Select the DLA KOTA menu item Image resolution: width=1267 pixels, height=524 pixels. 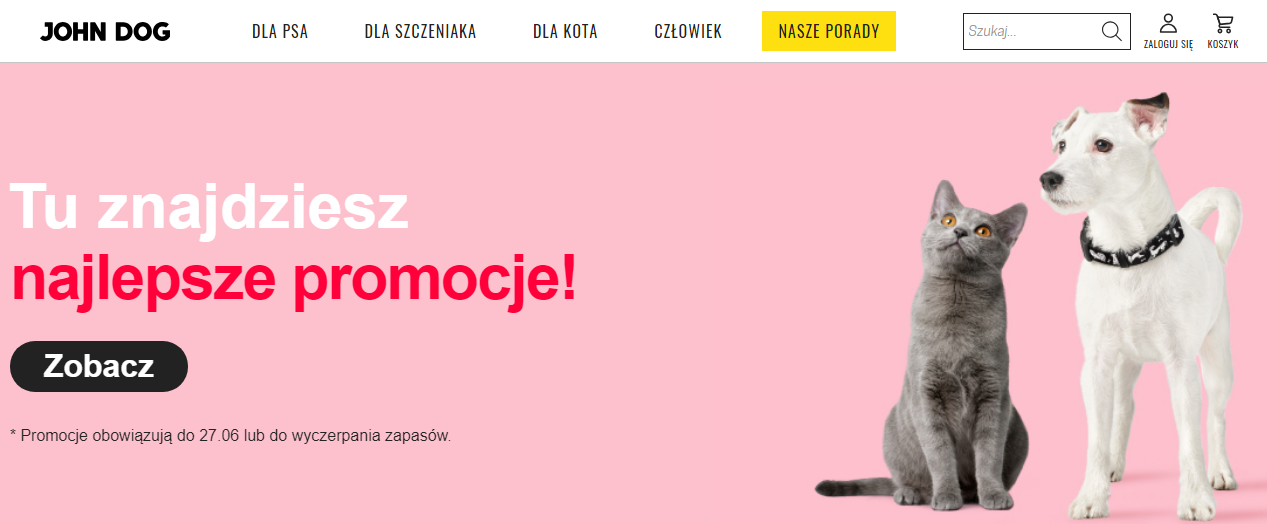[565, 32]
